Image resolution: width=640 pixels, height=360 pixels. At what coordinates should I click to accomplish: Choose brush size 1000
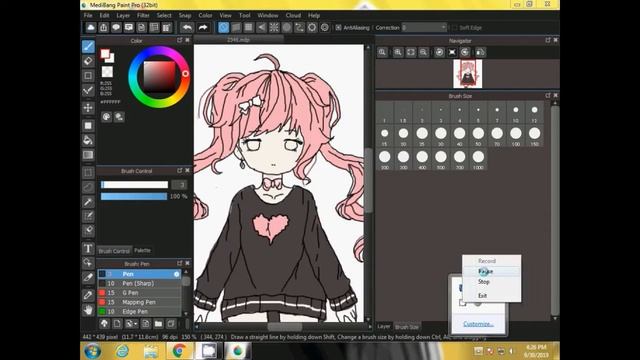coord(478,160)
